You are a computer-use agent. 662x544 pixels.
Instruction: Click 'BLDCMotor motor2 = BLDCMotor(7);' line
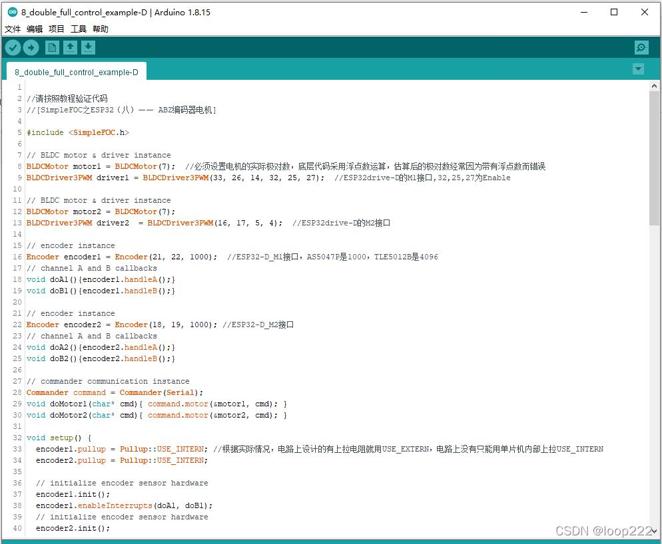[x=100, y=211]
